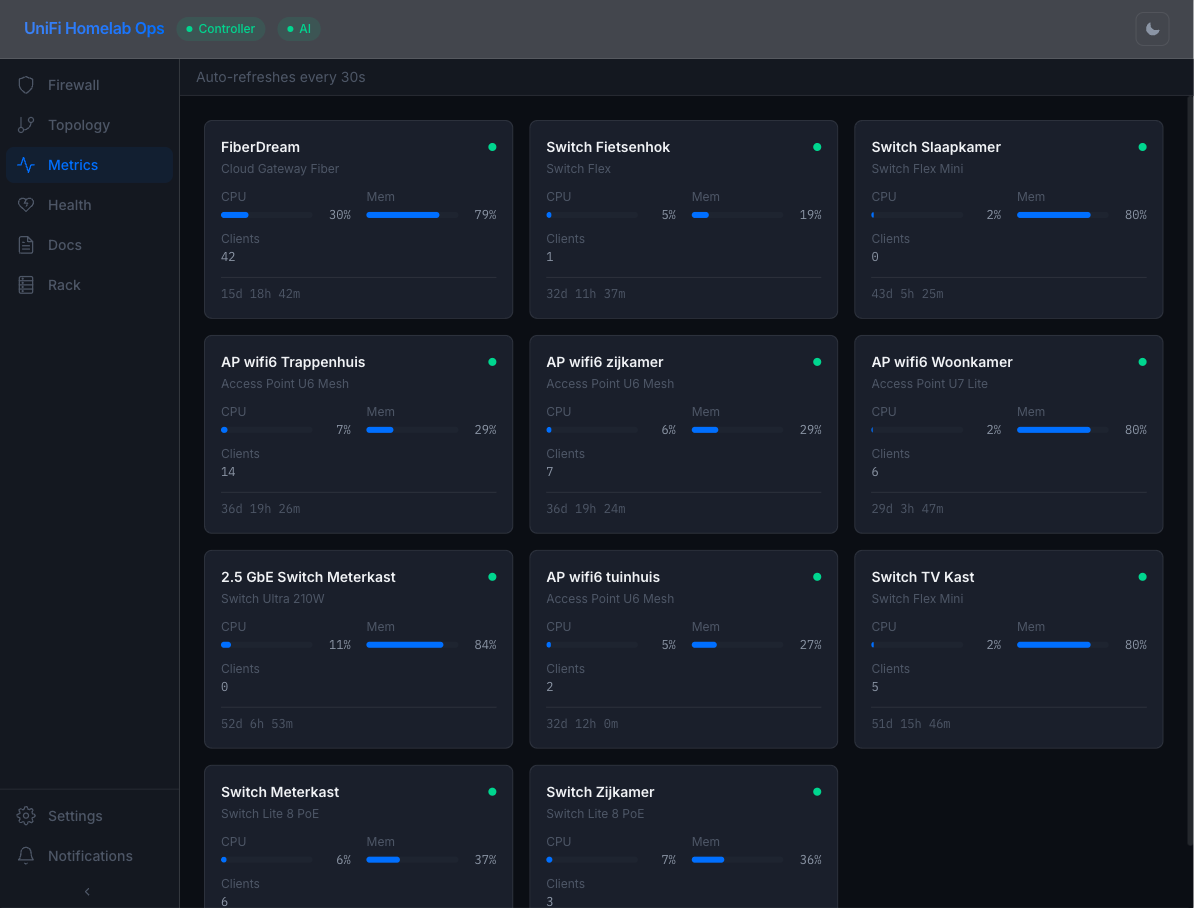Select the Firewall shield icon
Screen dimensions: 1199x914
pyautogui.click(x=26, y=85)
